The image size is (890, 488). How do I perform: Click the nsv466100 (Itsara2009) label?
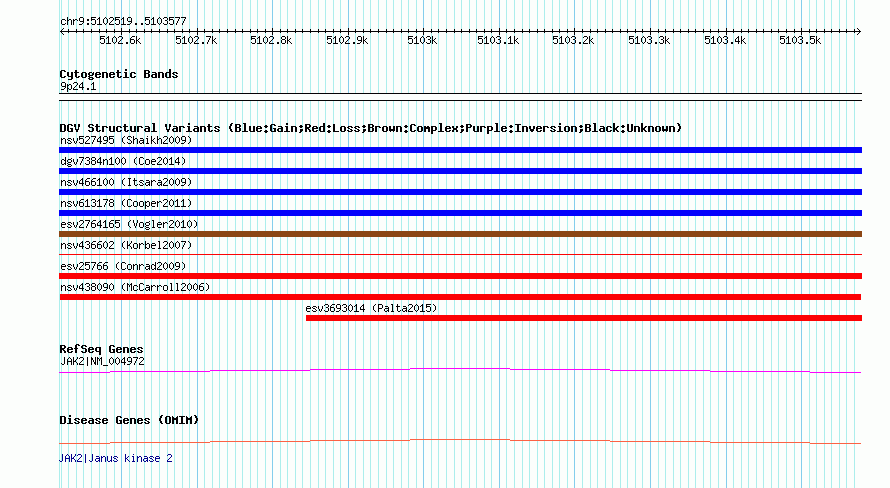point(126,182)
